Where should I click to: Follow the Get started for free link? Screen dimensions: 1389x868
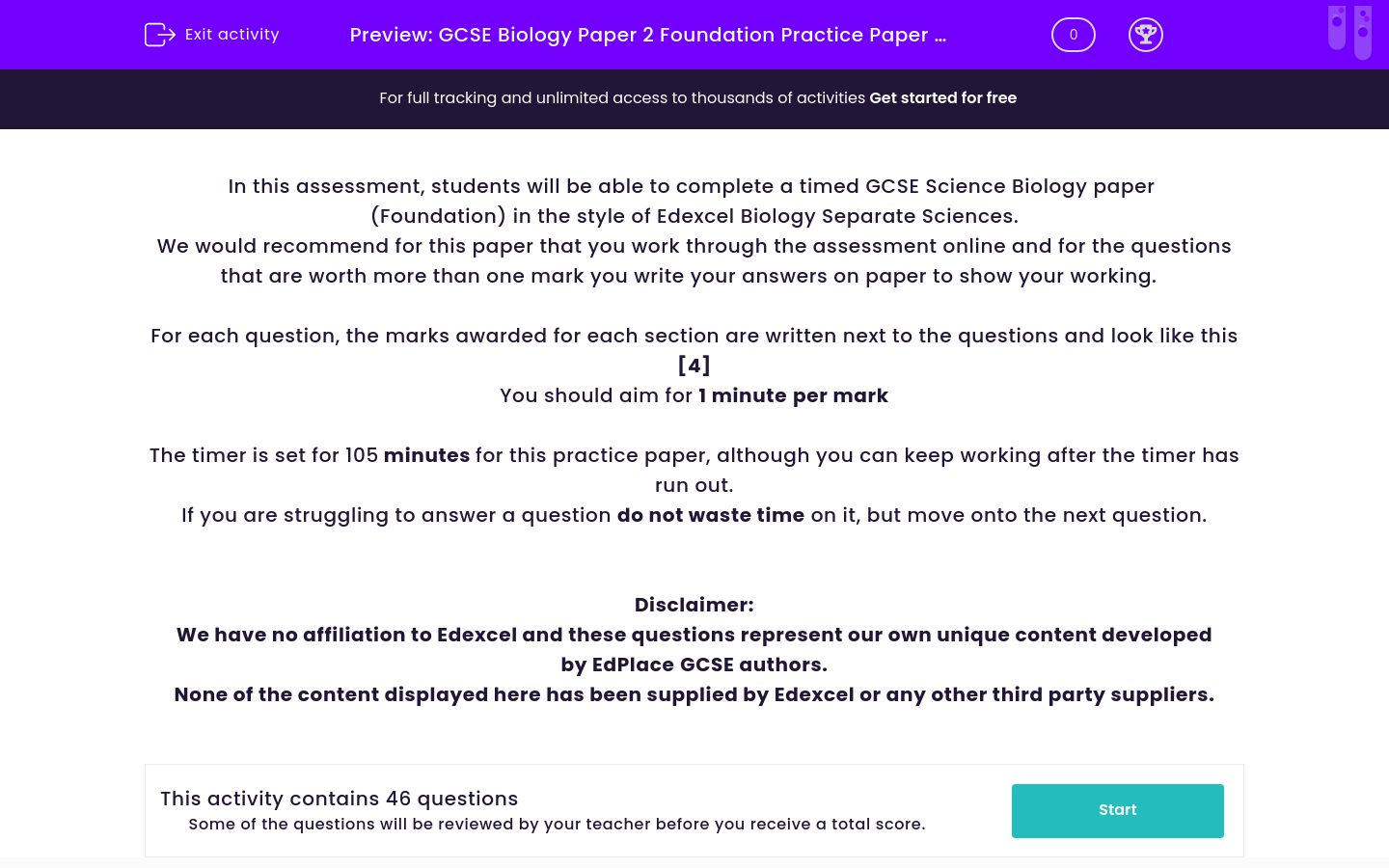click(942, 97)
